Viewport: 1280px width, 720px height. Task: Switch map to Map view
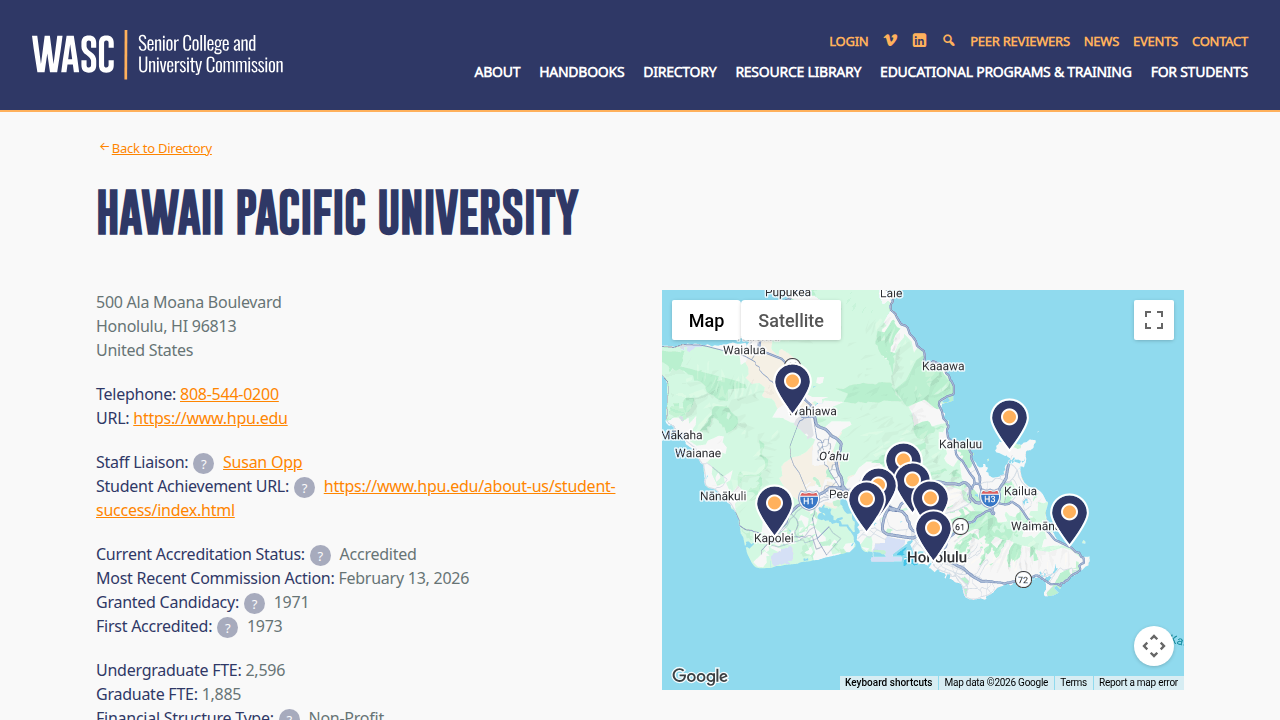(706, 320)
